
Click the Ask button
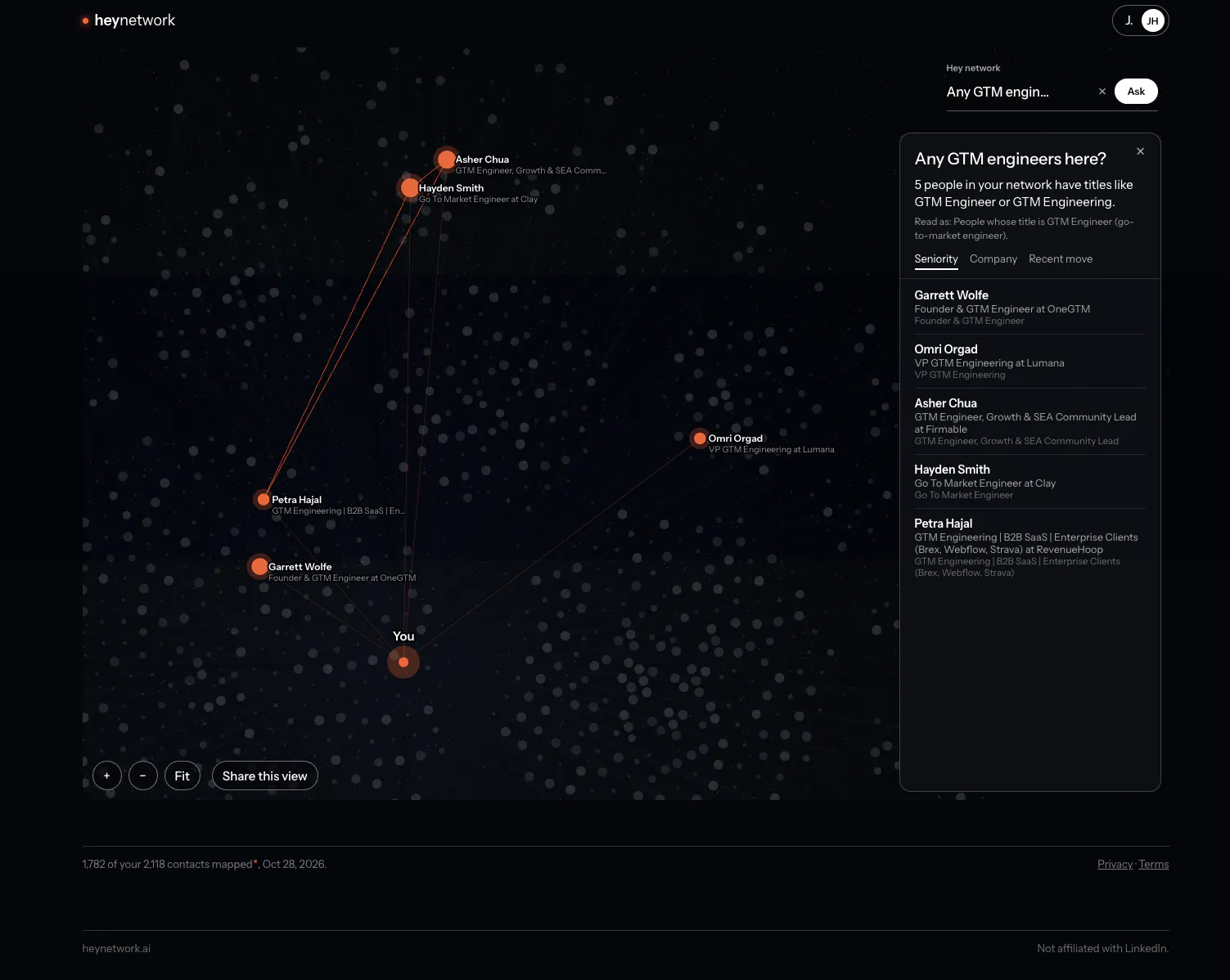click(x=1136, y=92)
